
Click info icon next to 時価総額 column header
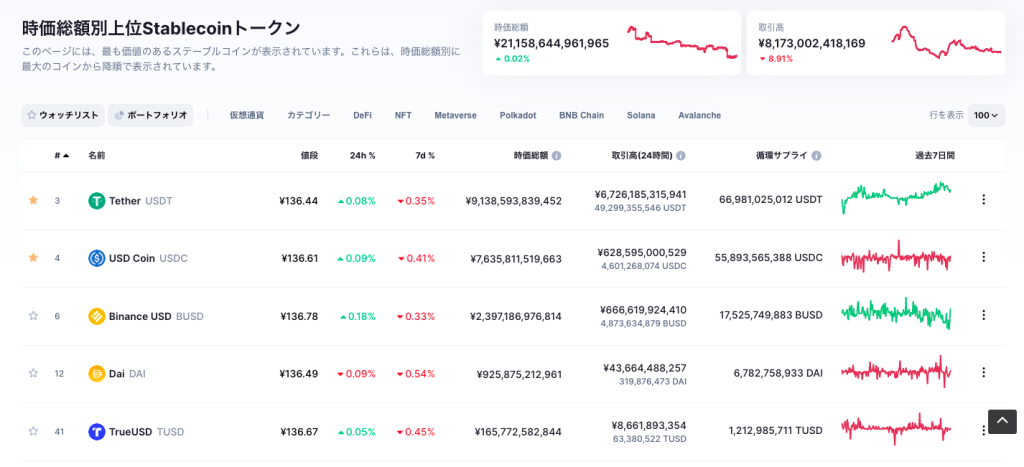coord(557,156)
